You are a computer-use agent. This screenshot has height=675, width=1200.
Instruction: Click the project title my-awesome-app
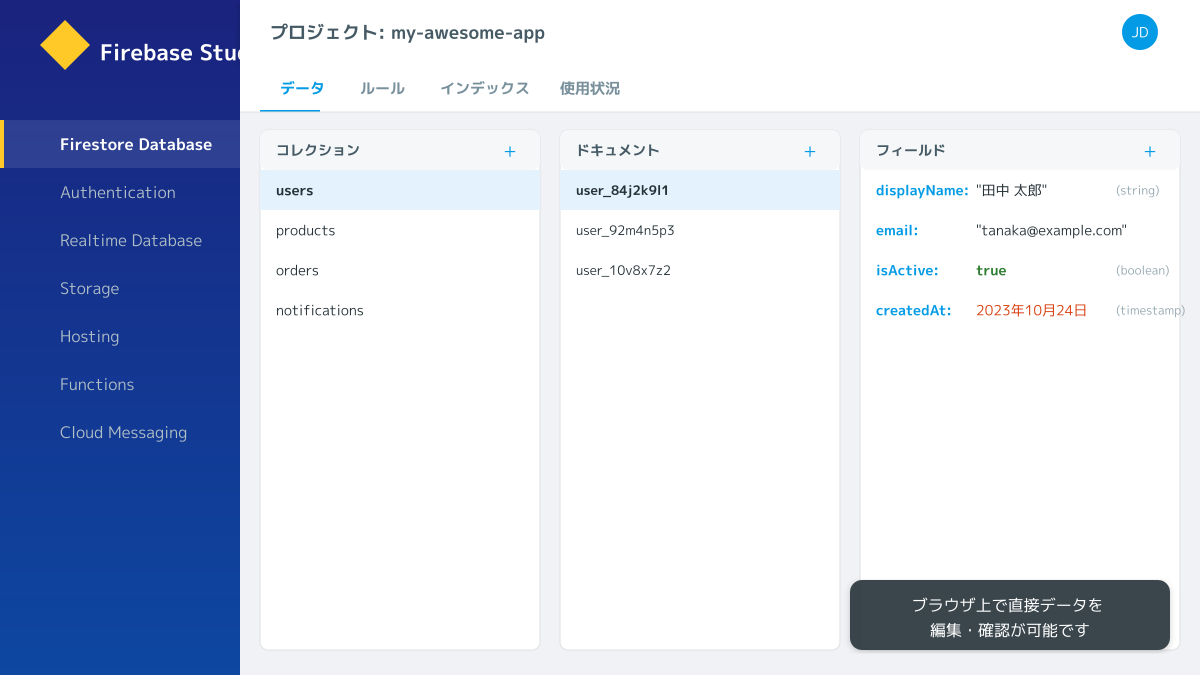click(468, 32)
